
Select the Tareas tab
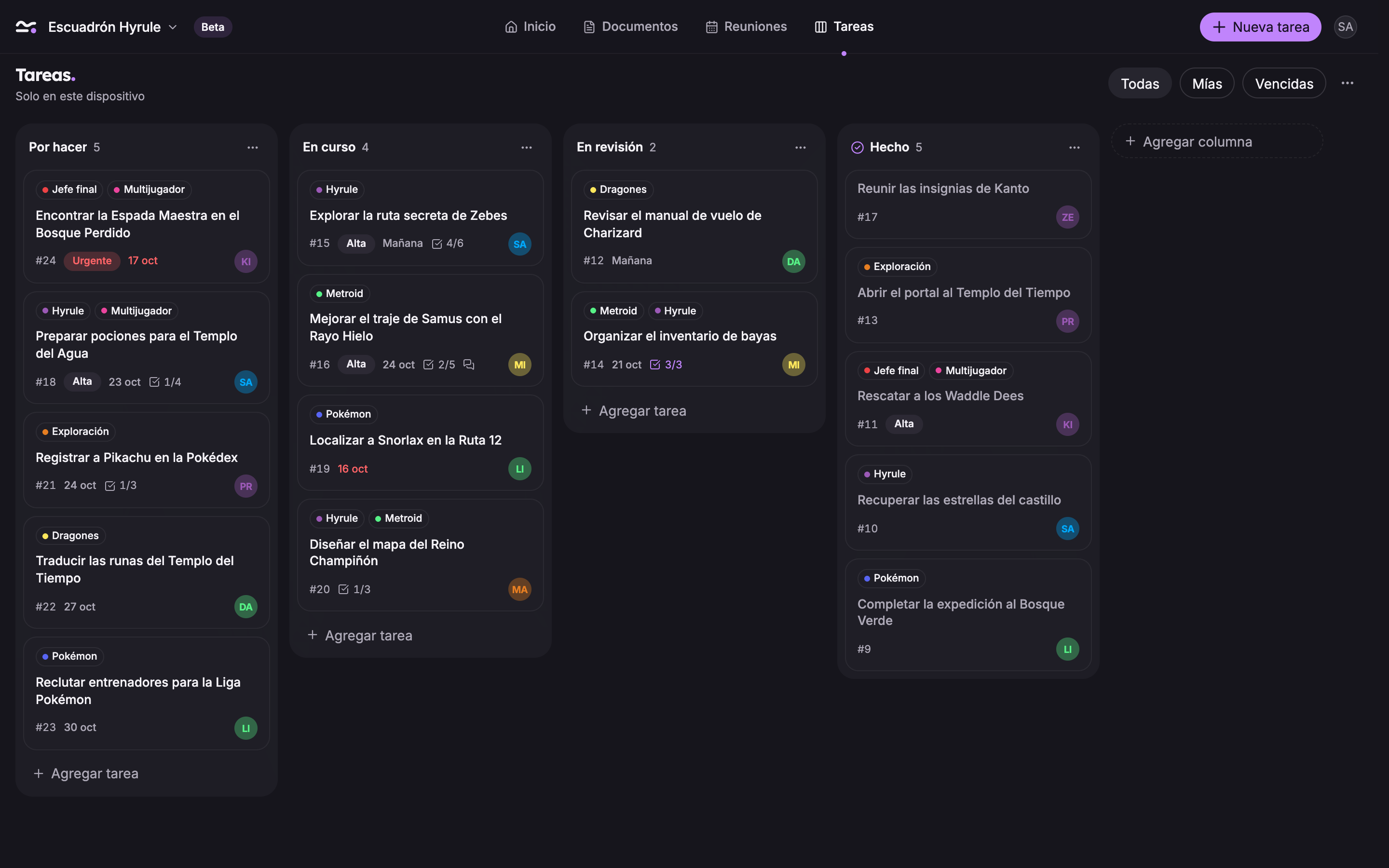click(844, 27)
